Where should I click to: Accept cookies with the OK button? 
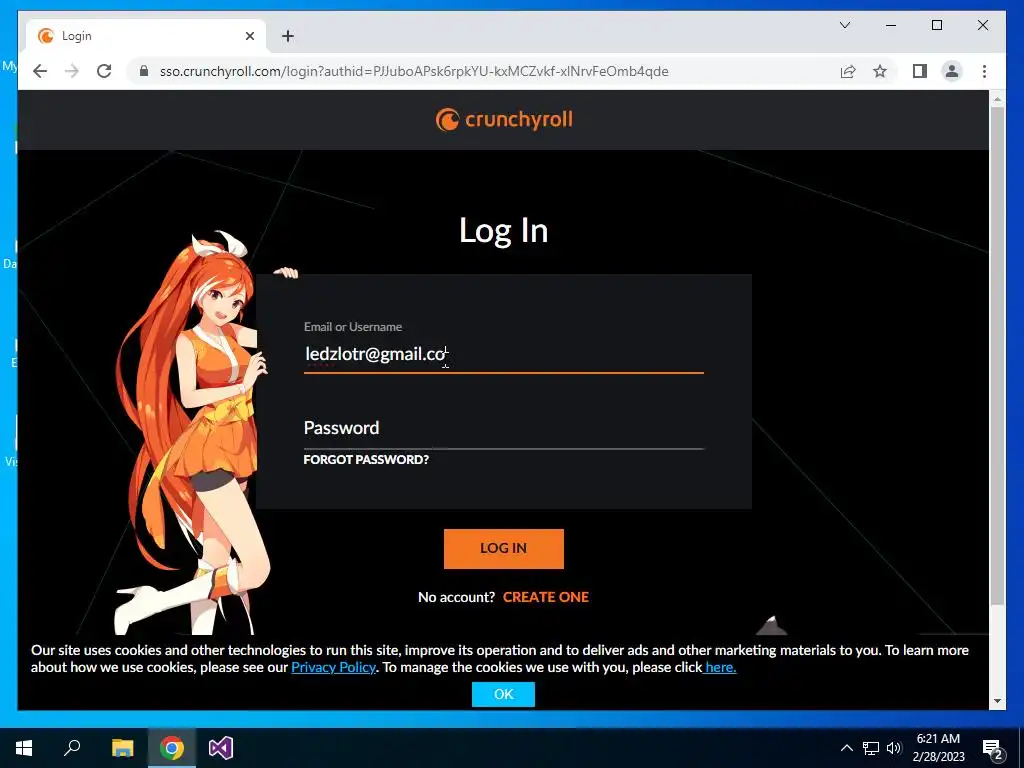[x=504, y=694]
